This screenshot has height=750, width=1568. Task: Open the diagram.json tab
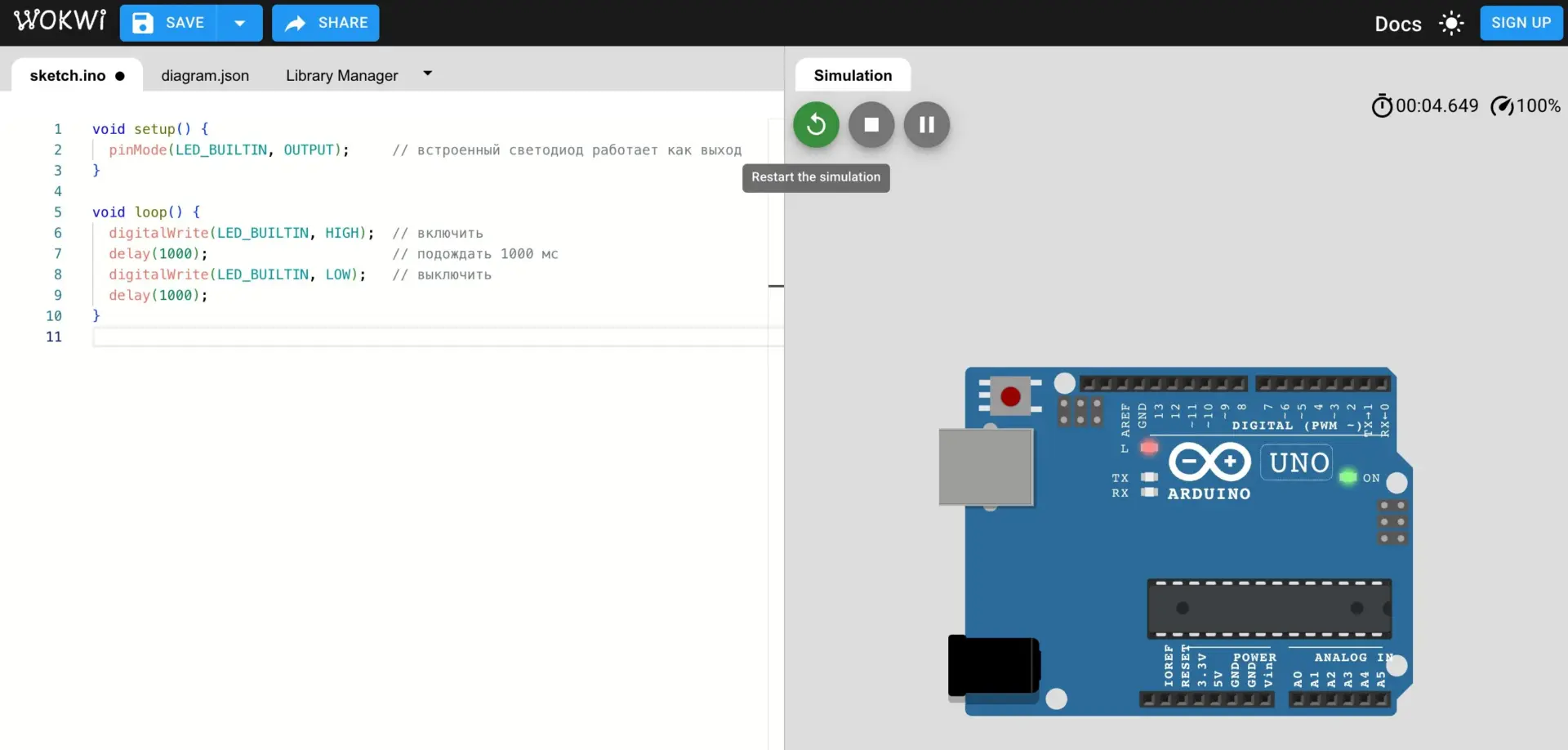pos(205,75)
